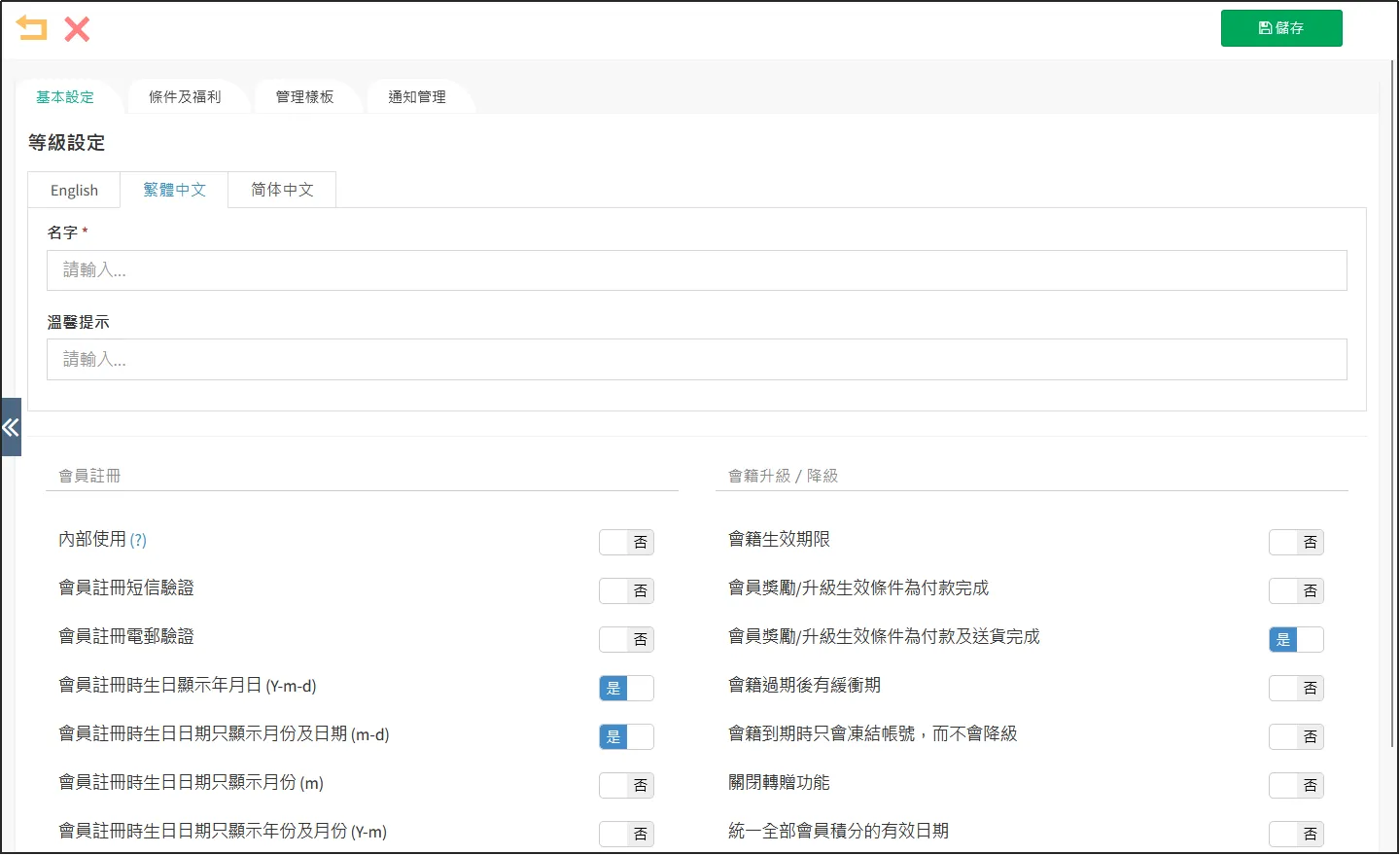The height and width of the screenshot is (855, 1400).
Task: Click the red X cancel icon
Action: (77, 29)
